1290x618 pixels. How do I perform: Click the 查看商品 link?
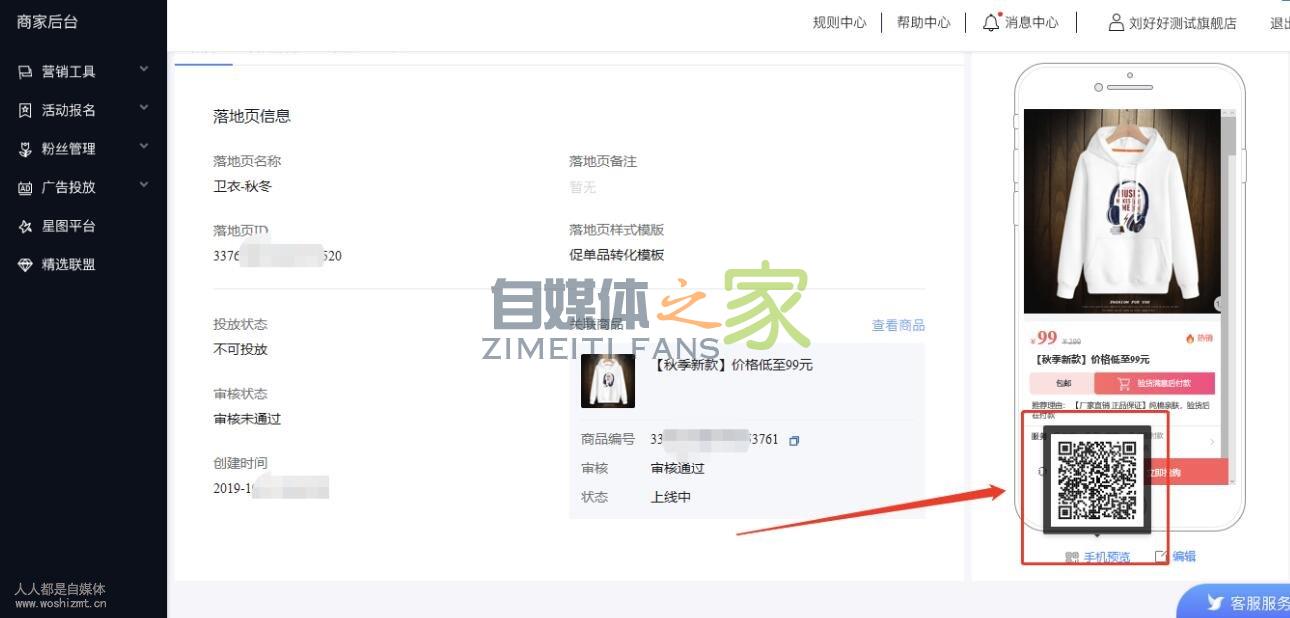pos(897,325)
